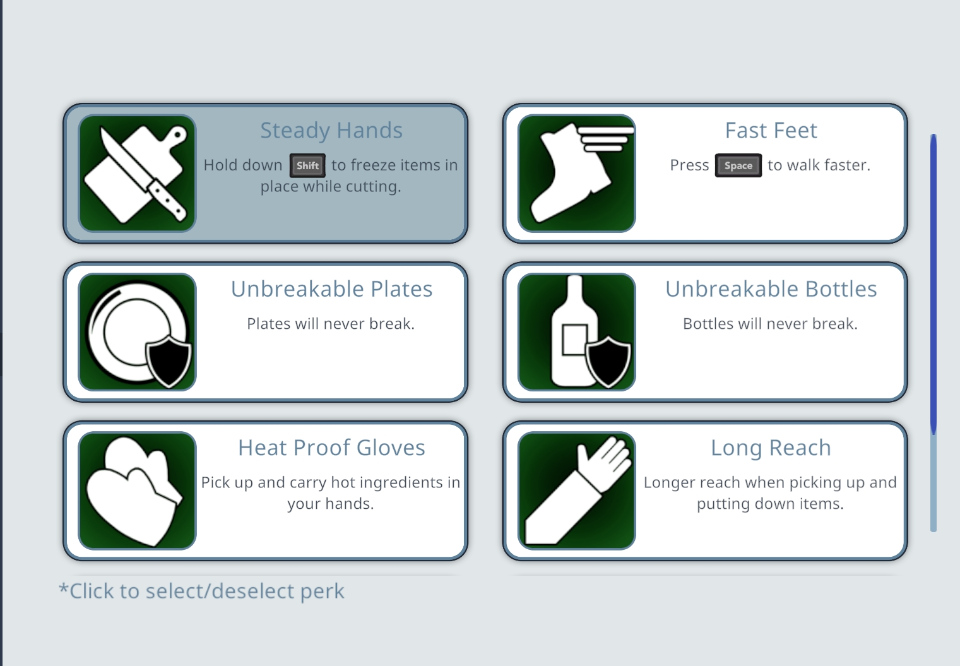Deselect the Steady Hands perk card

(x=266, y=173)
